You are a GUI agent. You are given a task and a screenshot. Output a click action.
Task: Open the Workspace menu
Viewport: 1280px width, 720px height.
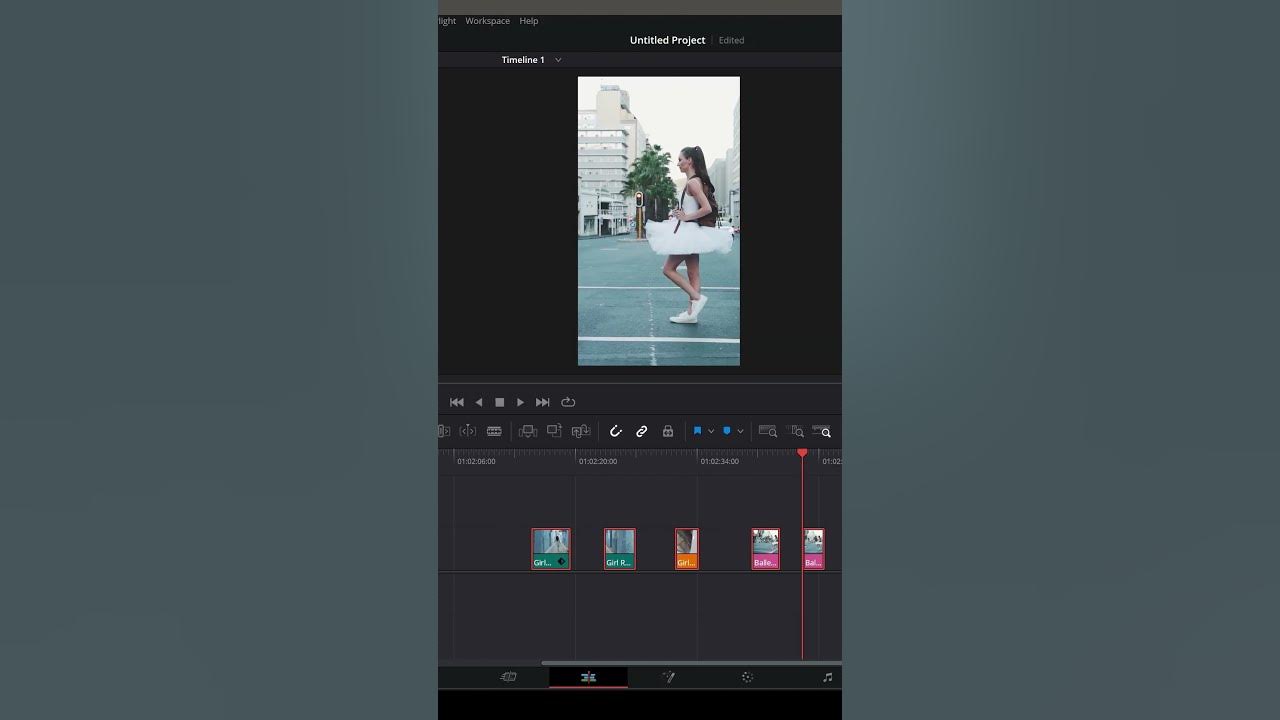[x=487, y=21]
